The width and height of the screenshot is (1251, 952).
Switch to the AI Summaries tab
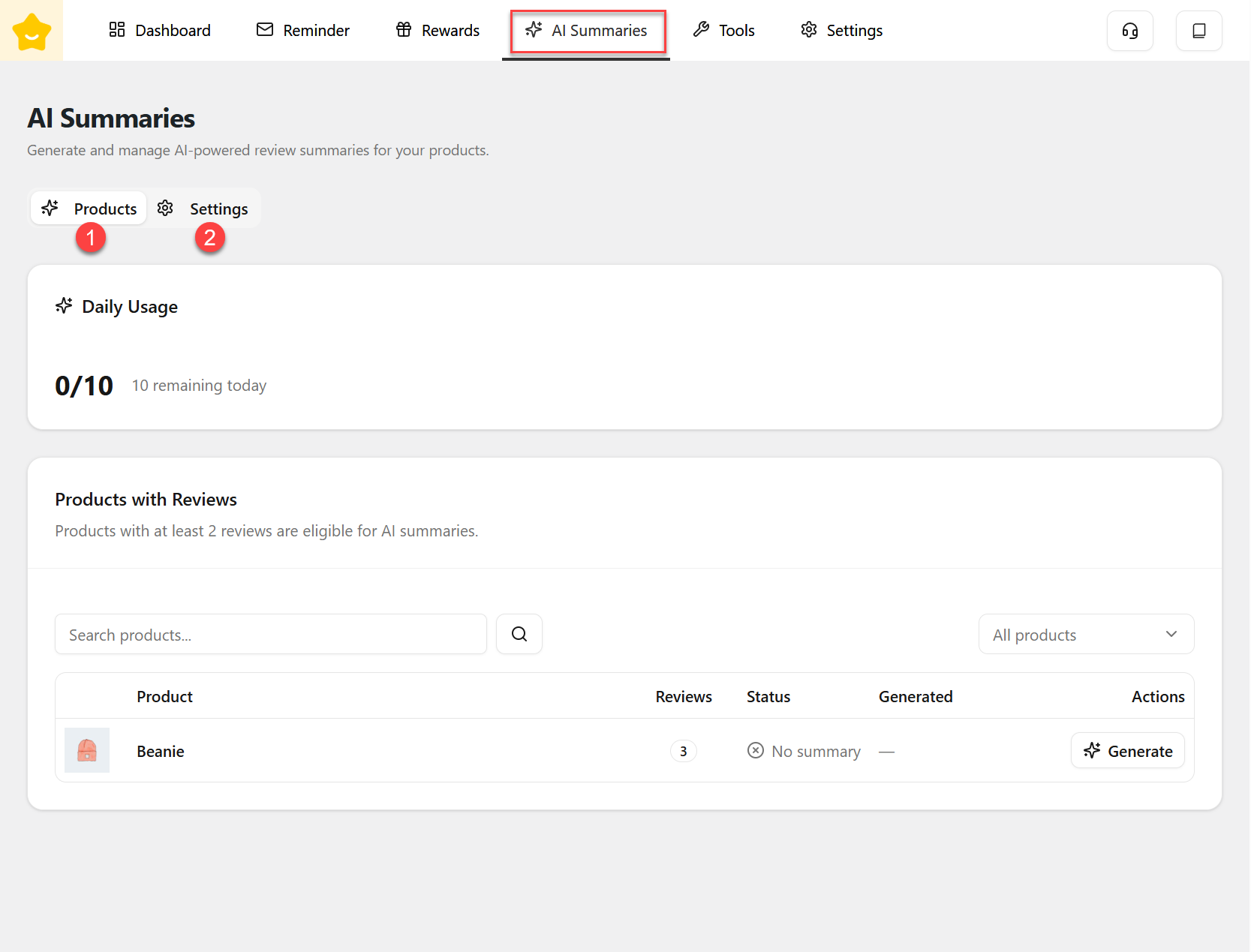pos(587,31)
